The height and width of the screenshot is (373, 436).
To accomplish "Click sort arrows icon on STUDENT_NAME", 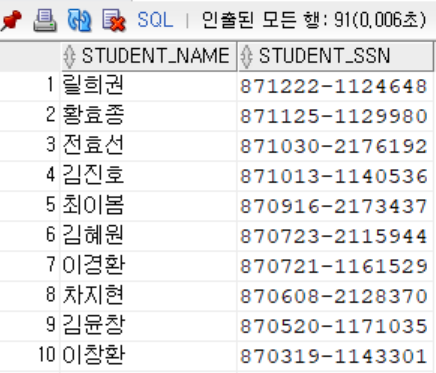I will point(70,56).
